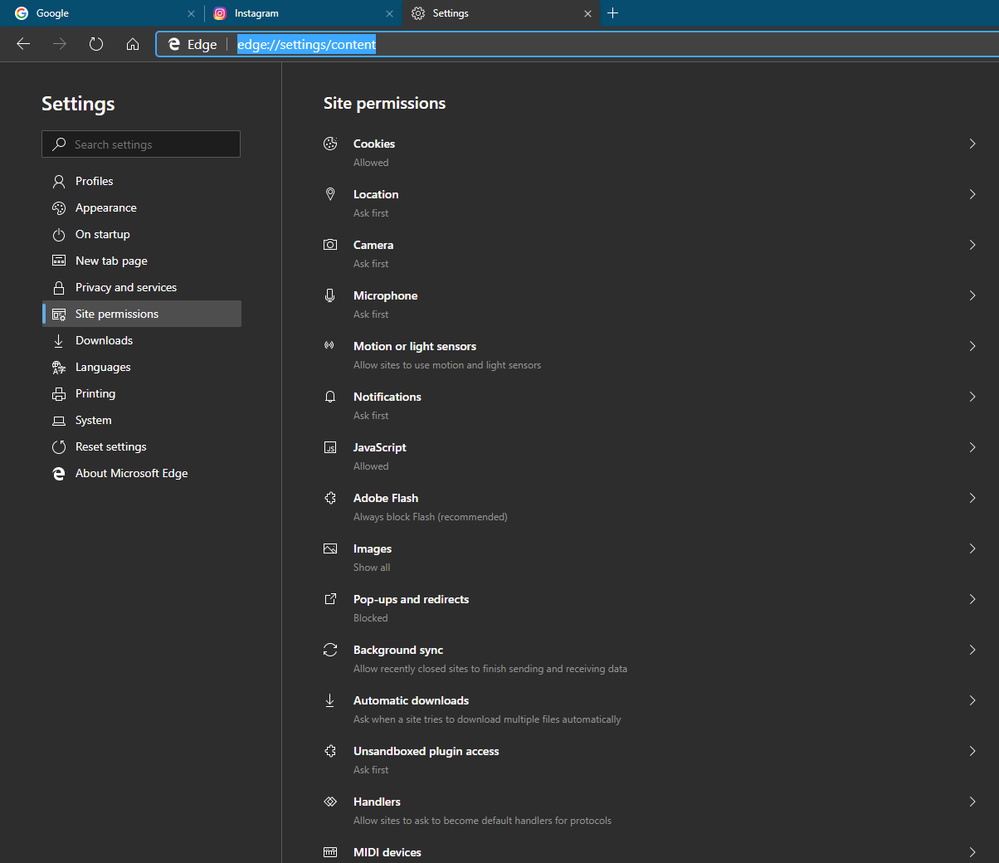Click the Search settings field
999x863 pixels.
[x=141, y=144]
